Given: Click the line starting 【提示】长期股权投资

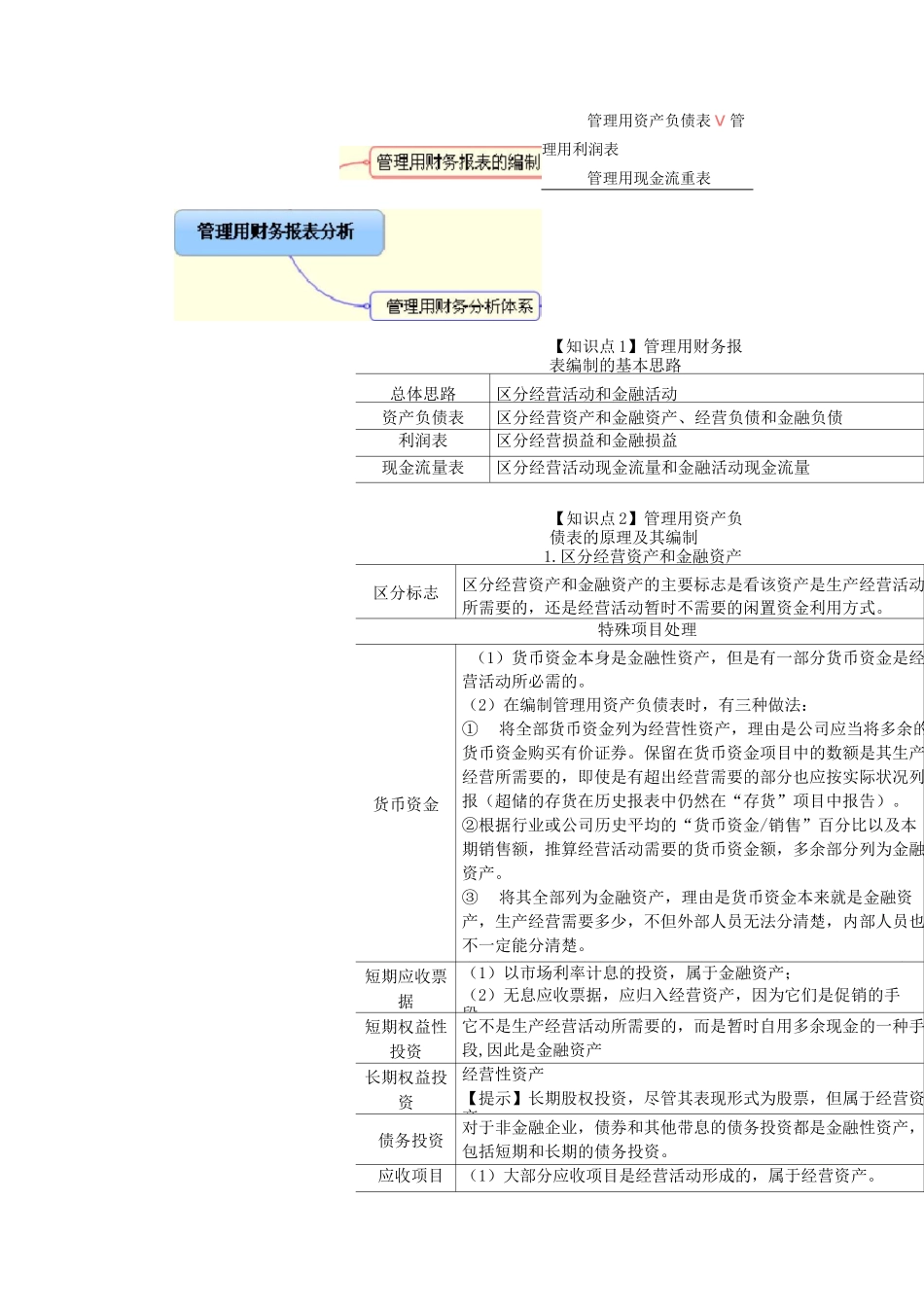Looking at the screenshot, I should pyautogui.click(x=693, y=1098).
